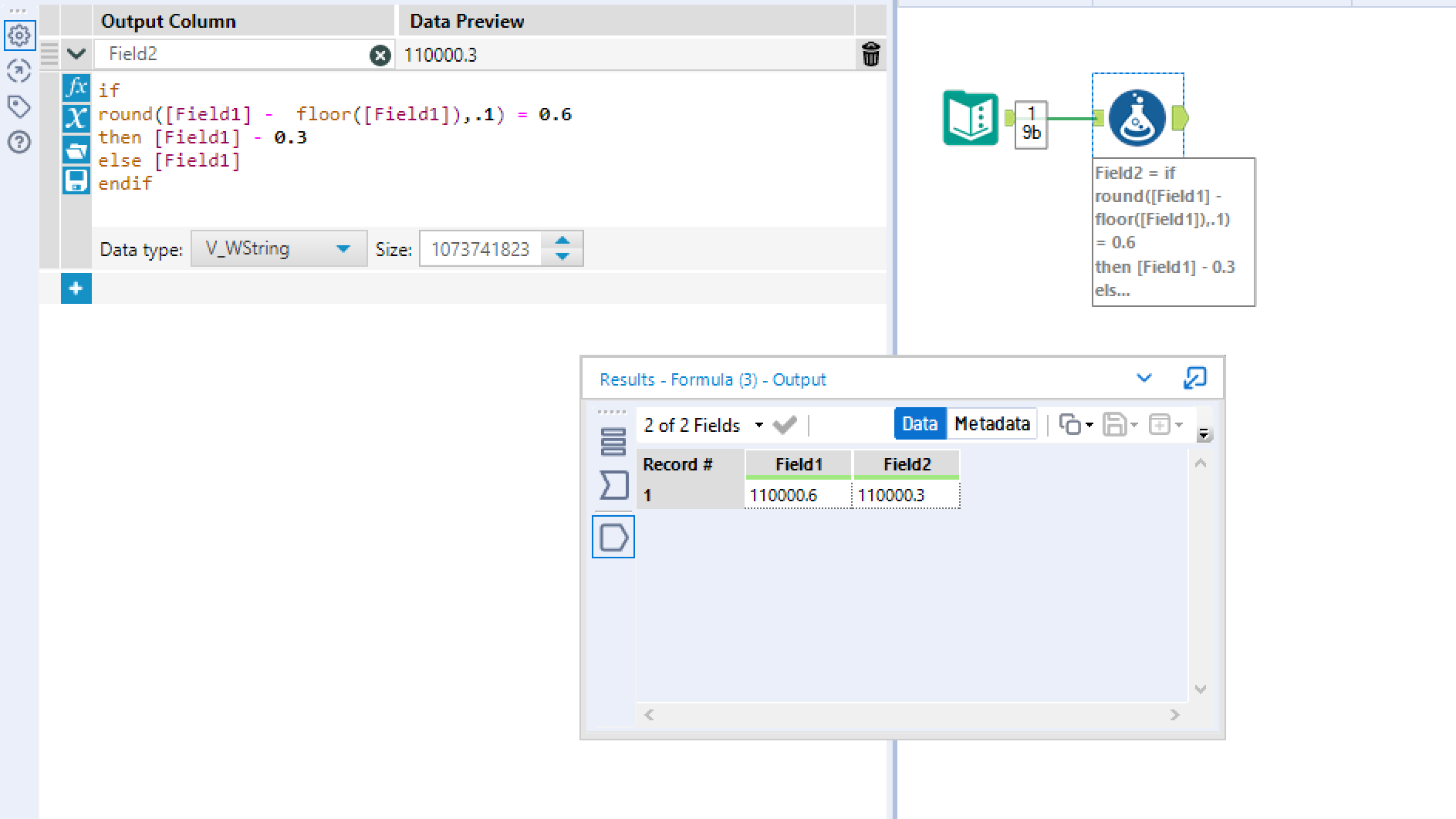This screenshot has height=819, width=1456.
Task: Click the checkmark icon beside the fields dropdown
Action: coord(785,425)
